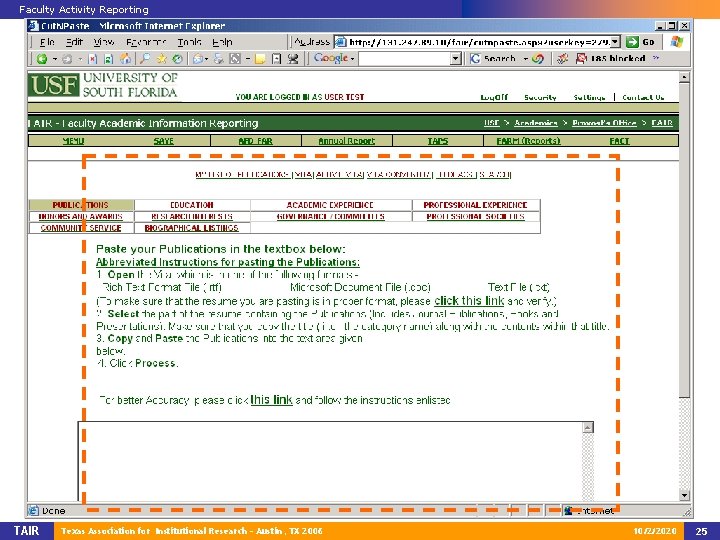Select the PROFESSIONAL EXPERIENCE tab
The image size is (720, 540).
click(475, 205)
